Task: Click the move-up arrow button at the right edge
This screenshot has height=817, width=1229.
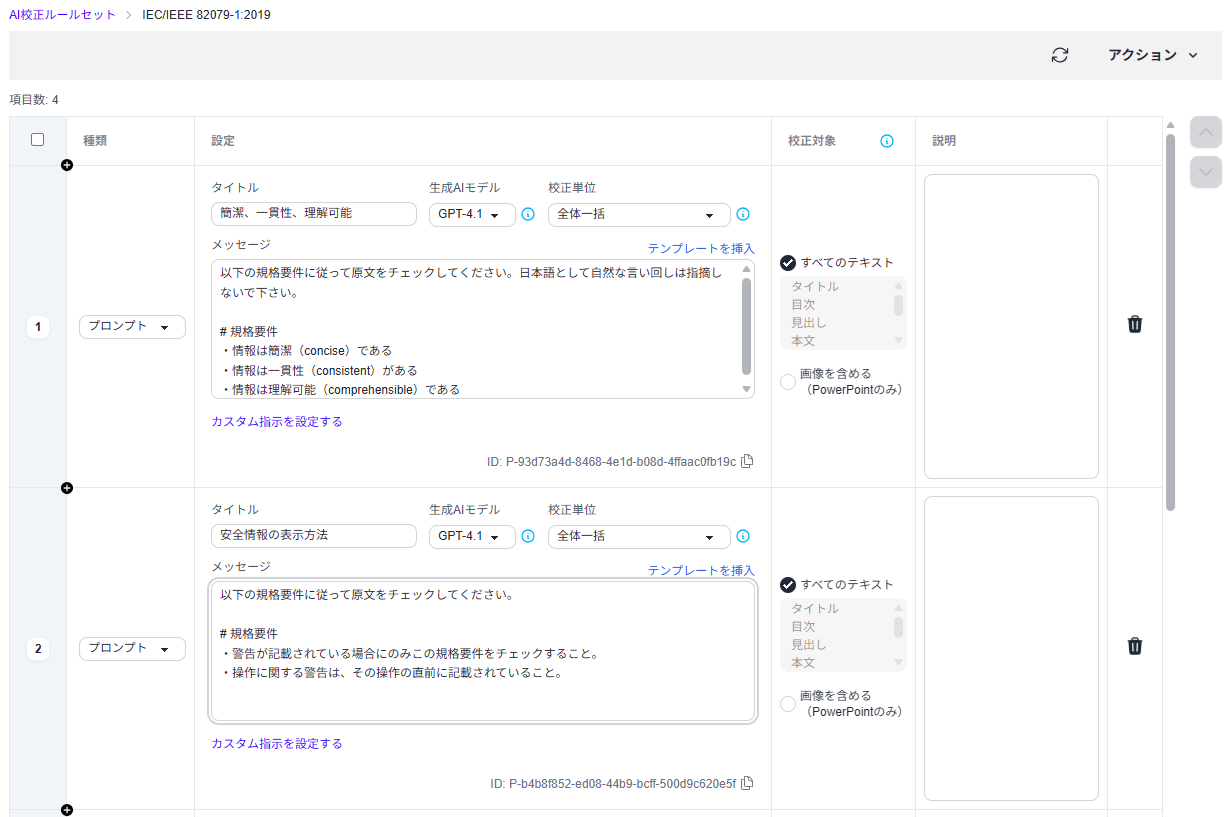Action: pyautogui.click(x=1206, y=132)
